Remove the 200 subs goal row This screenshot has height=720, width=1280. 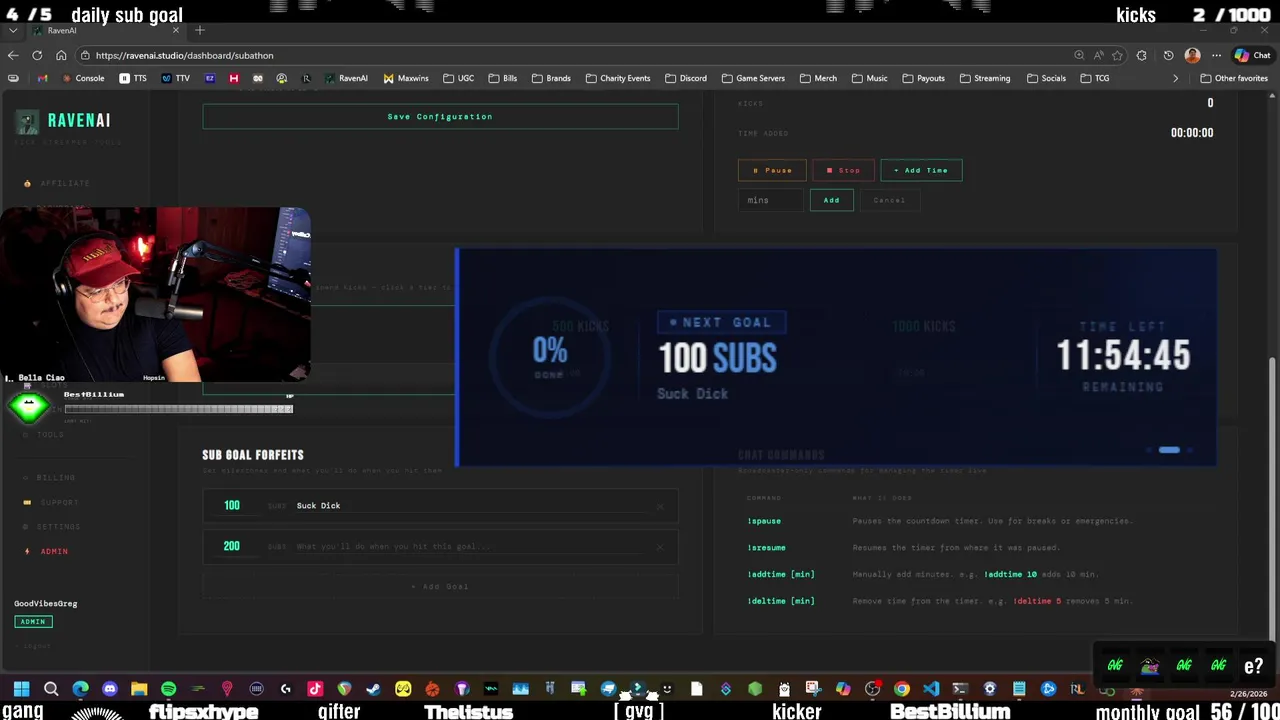[x=660, y=546]
